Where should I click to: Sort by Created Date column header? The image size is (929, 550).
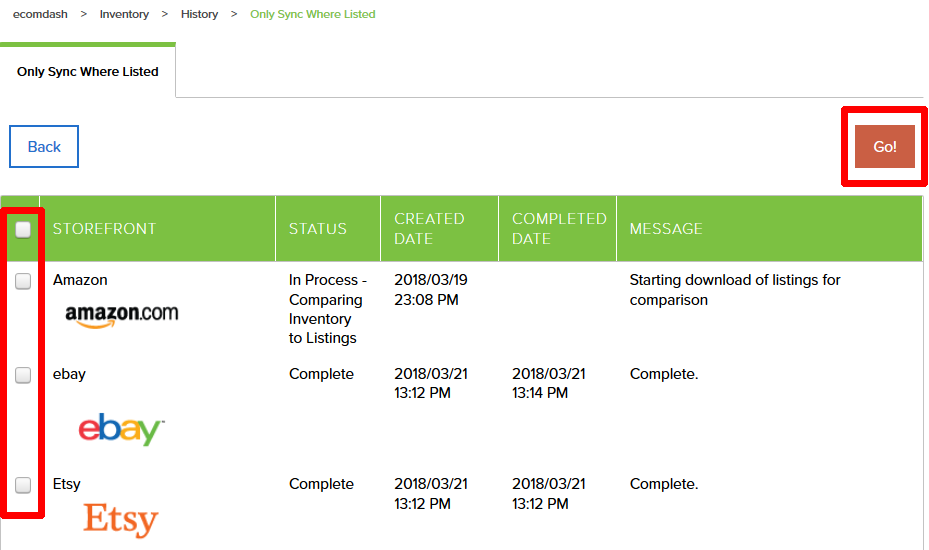coord(430,229)
